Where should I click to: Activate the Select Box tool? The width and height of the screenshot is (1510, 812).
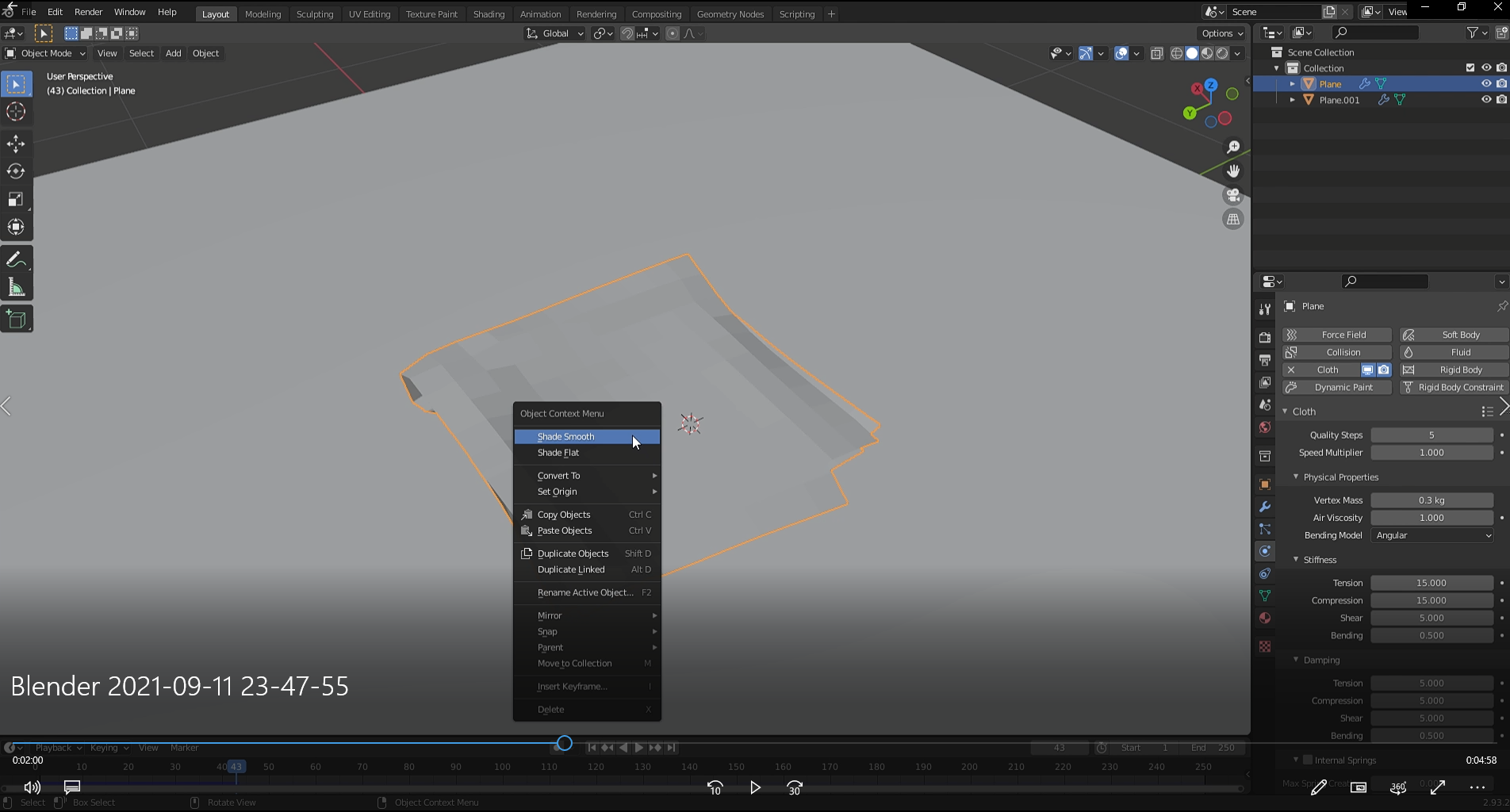coord(16,84)
